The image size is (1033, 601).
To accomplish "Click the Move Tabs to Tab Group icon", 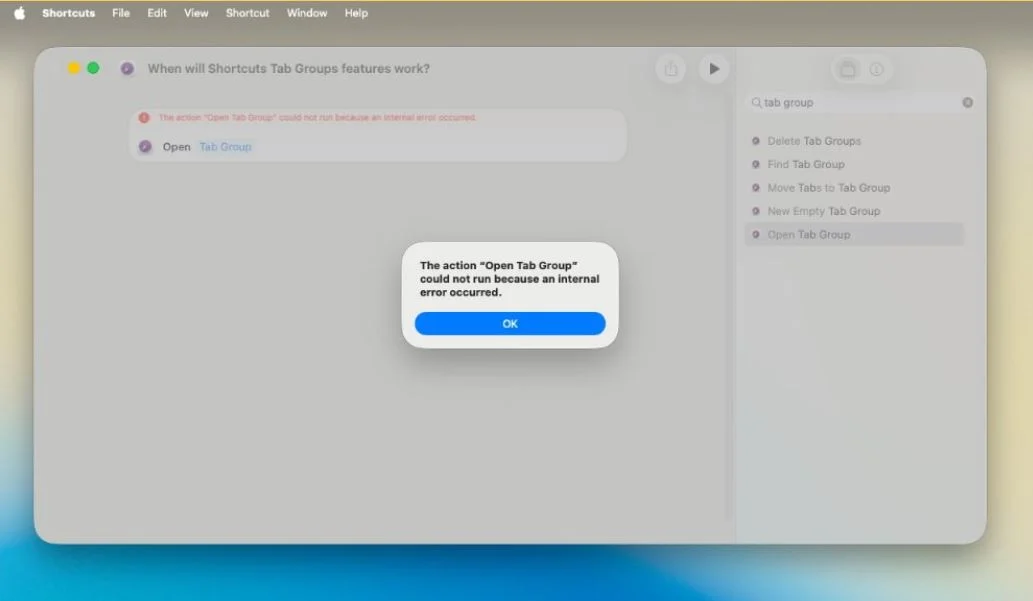I will 756,188.
